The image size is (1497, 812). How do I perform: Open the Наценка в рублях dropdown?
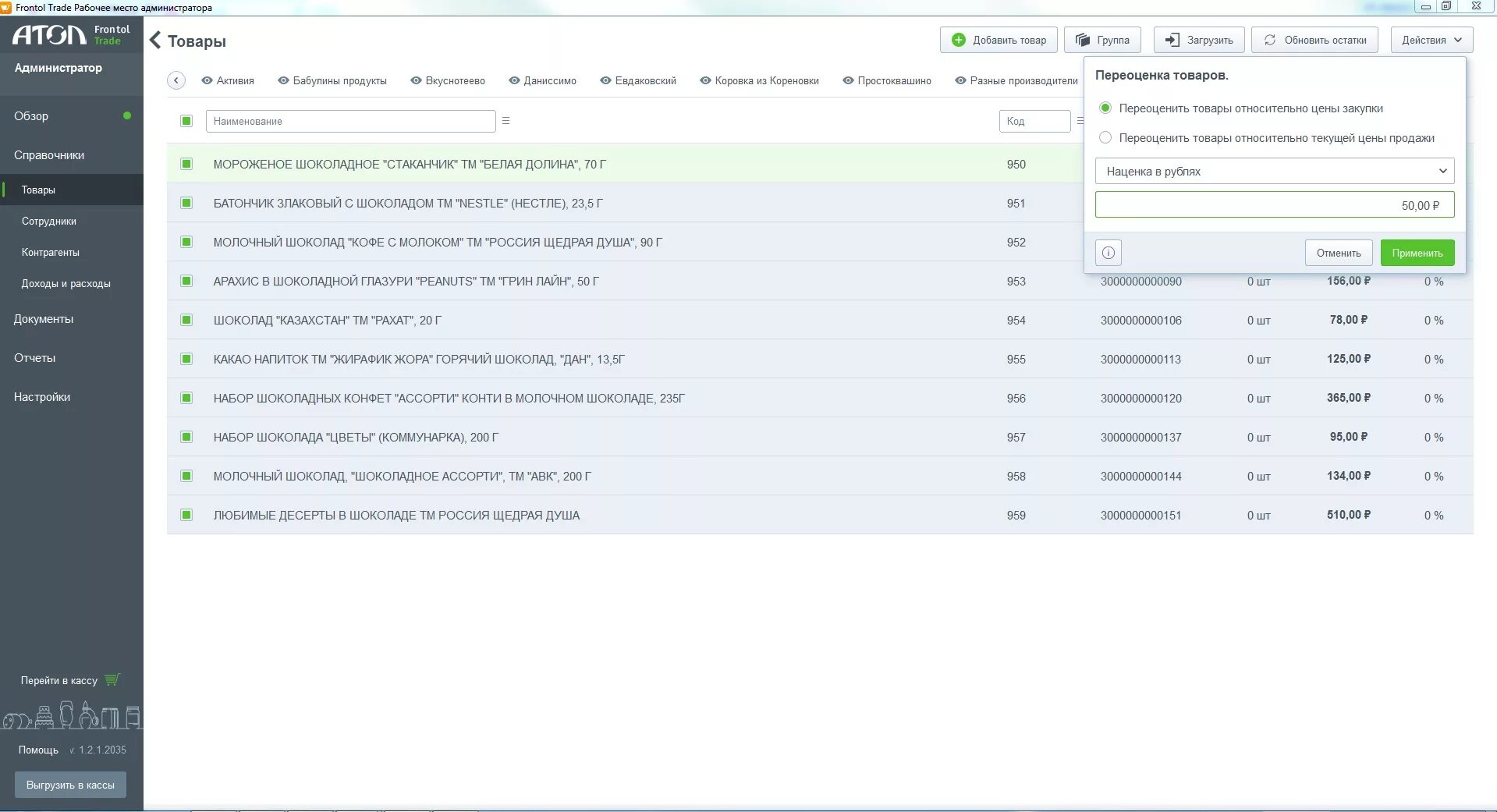(1275, 171)
